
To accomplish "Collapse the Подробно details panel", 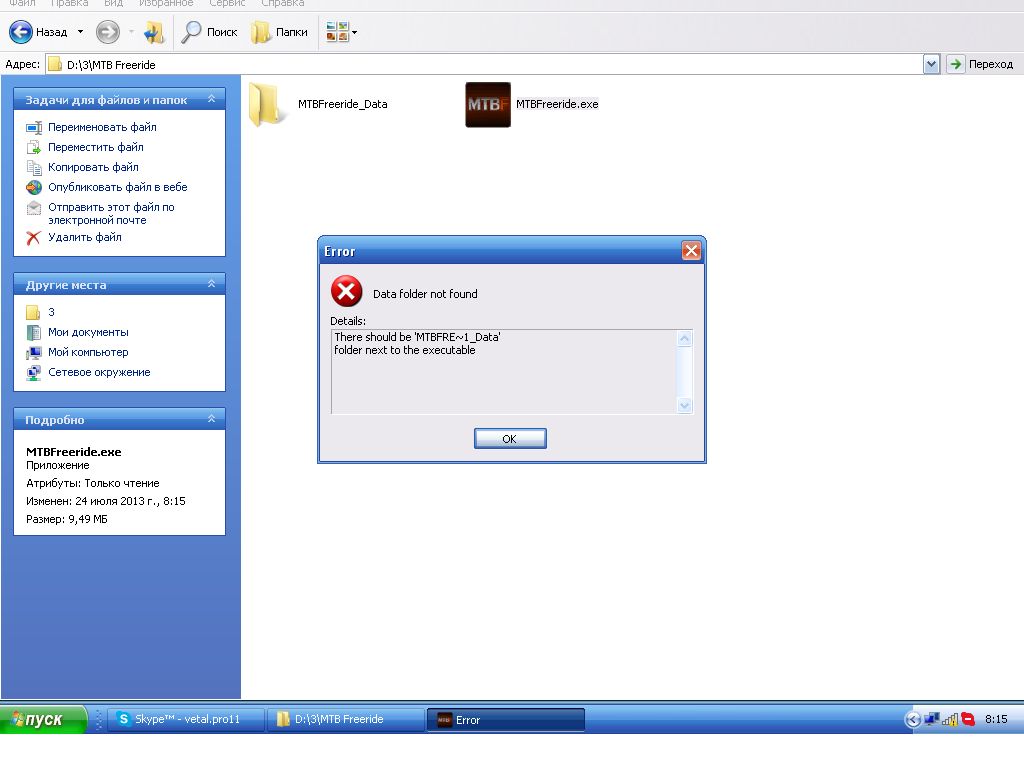I will (x=212, y=419).
